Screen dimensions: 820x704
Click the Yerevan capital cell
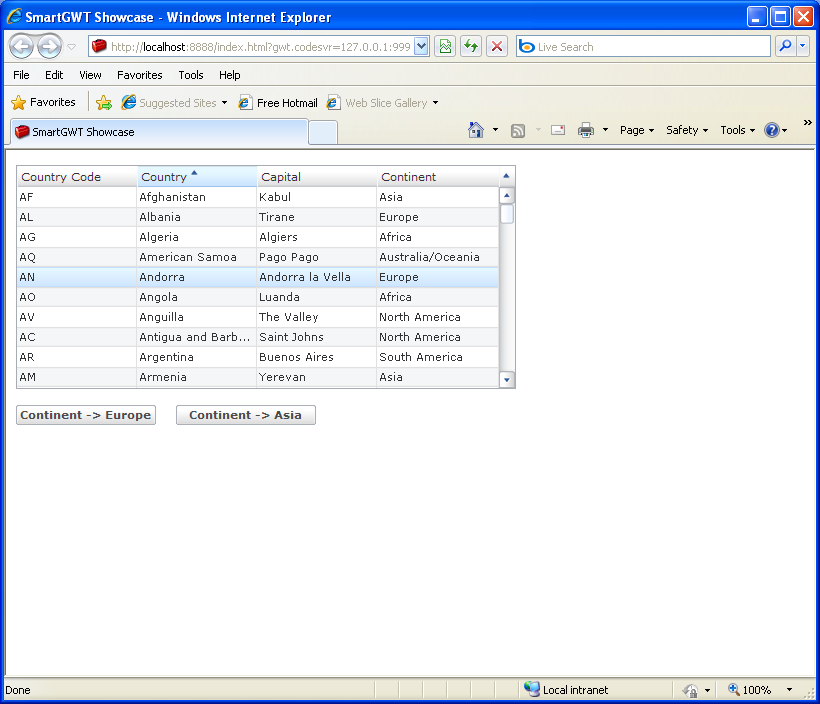pos(316,377)
